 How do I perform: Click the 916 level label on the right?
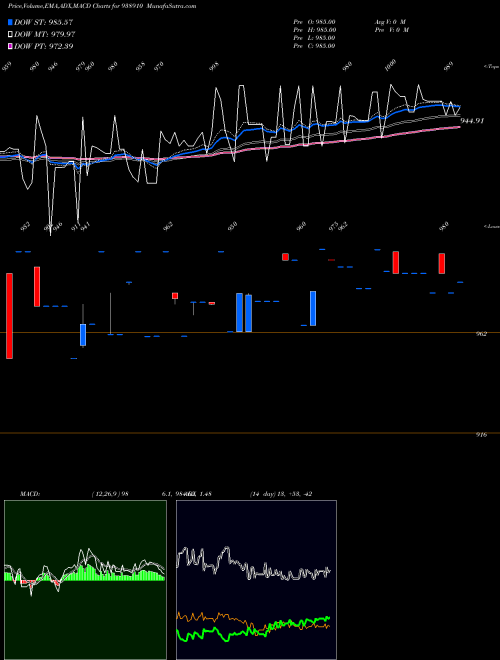coord(481,435)
